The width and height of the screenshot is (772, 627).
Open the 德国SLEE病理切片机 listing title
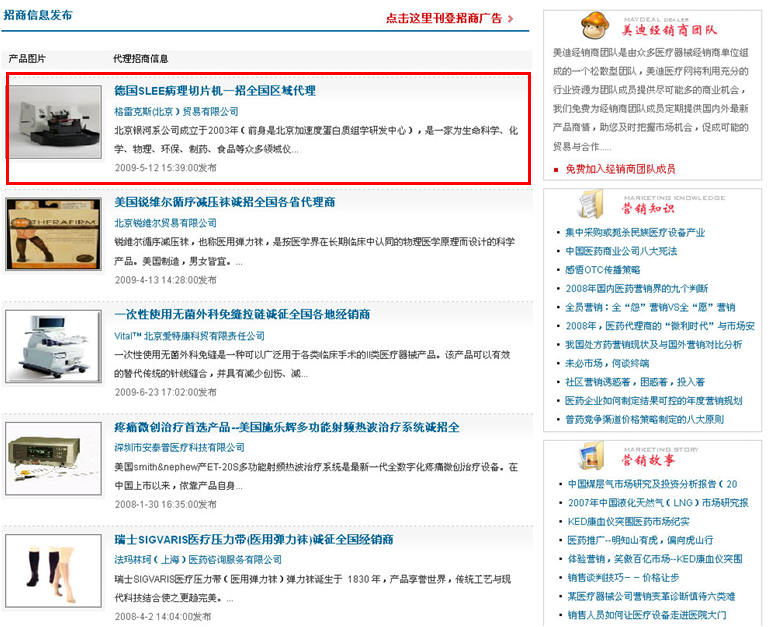pyautogui.click(x=215, y=91)
